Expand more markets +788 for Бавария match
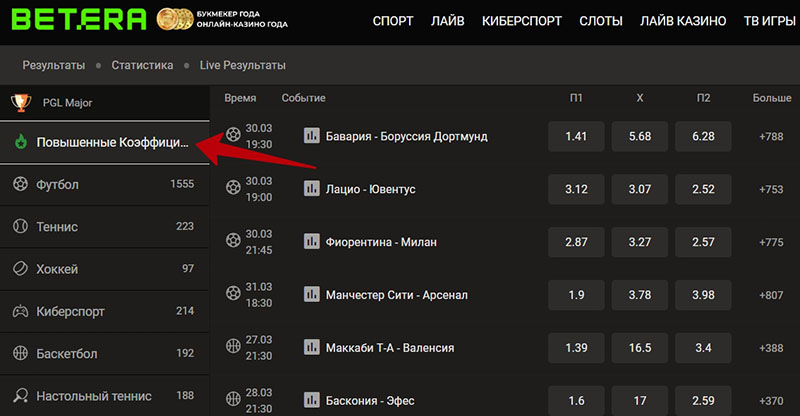800x416 pixels. [x=771, y=136]
